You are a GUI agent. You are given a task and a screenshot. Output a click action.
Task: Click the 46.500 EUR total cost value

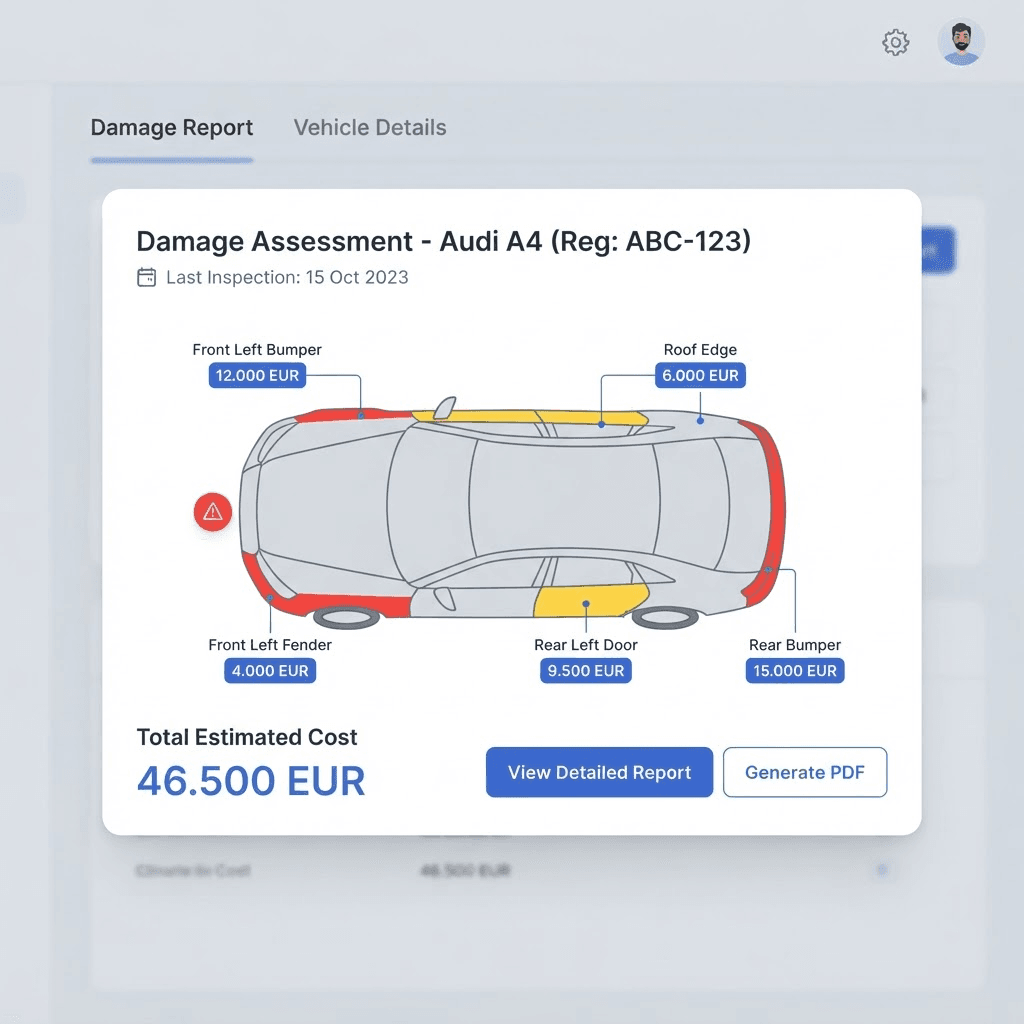251,780
